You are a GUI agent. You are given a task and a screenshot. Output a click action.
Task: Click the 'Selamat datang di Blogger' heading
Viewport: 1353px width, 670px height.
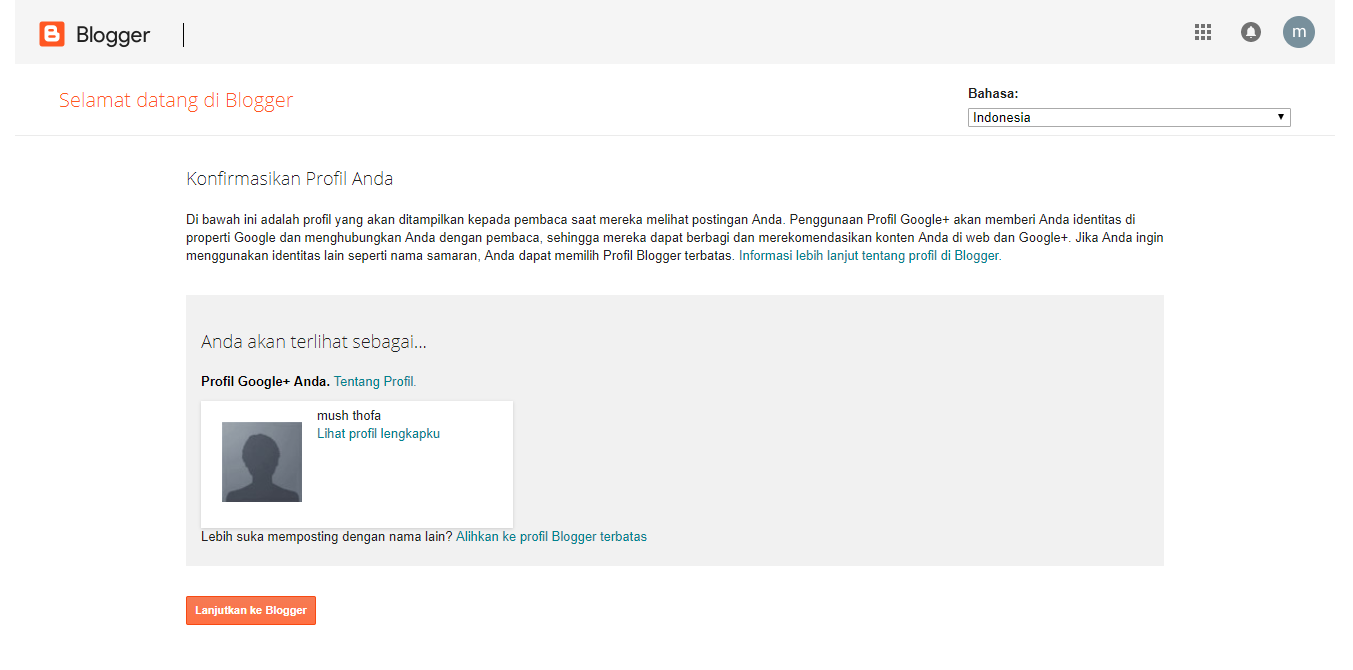(x=176, y=100)
